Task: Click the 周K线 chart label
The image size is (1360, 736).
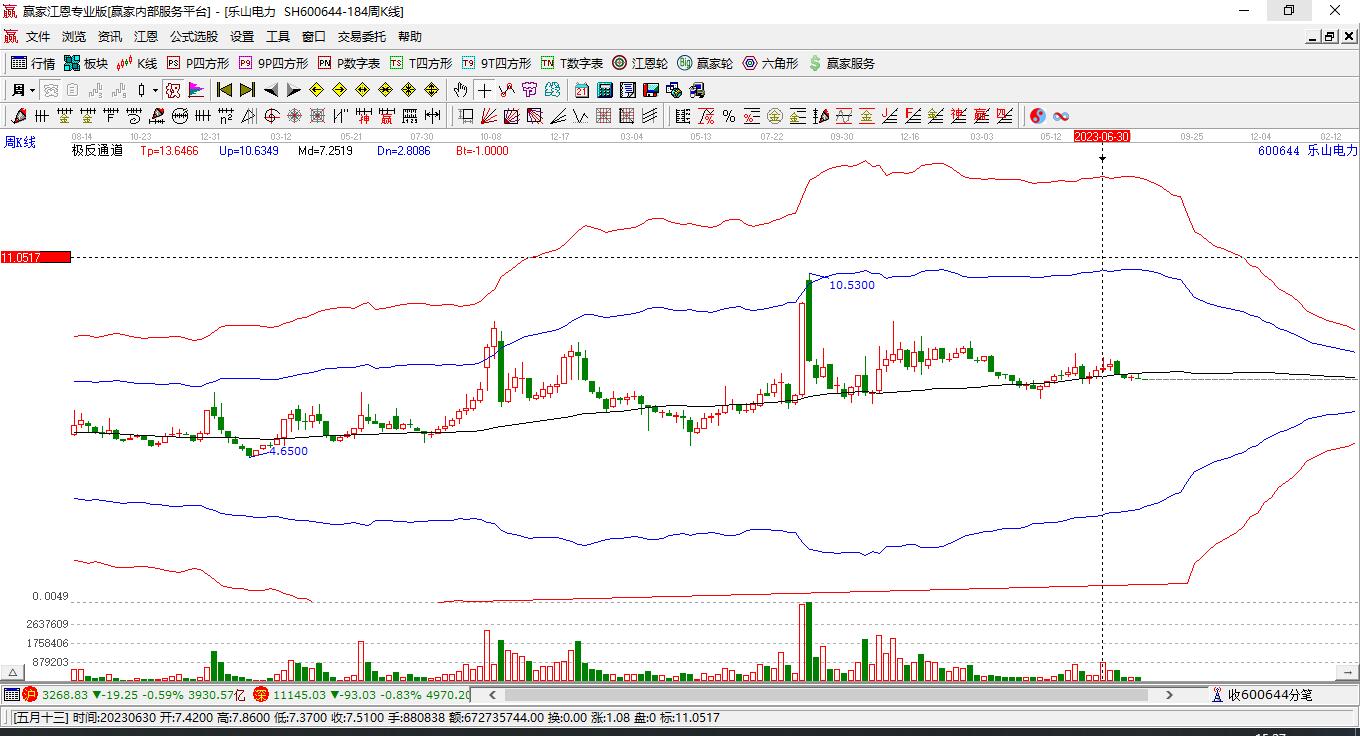Action: coord(20,142)
